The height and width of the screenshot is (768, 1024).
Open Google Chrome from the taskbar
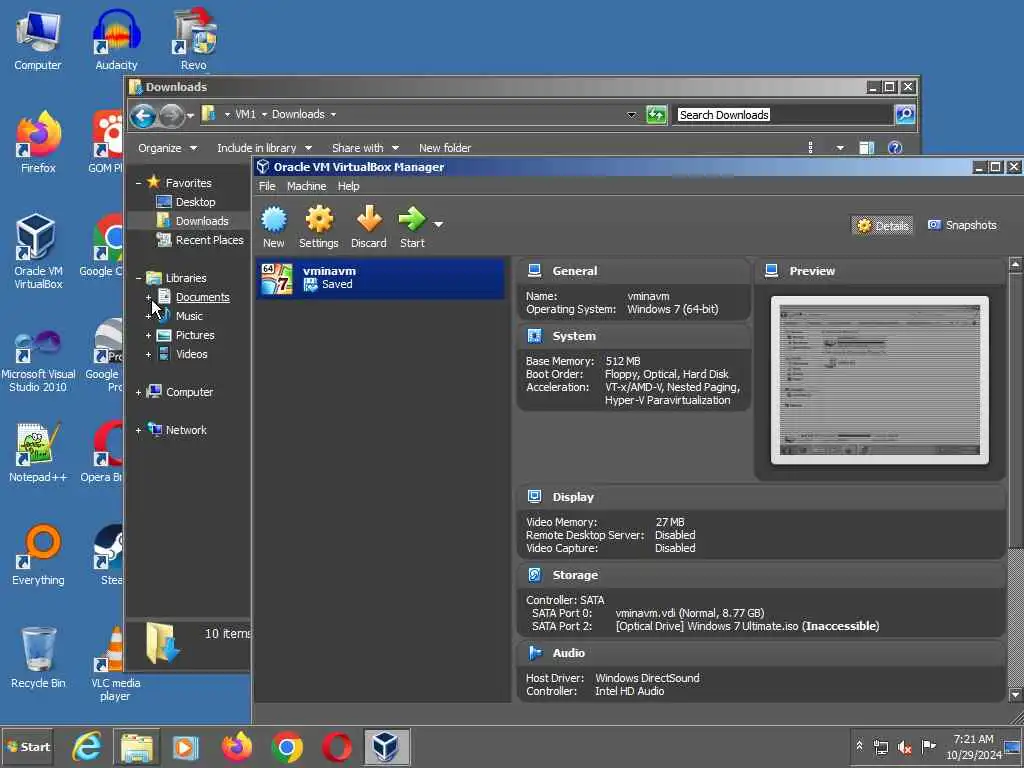point(287,747)
